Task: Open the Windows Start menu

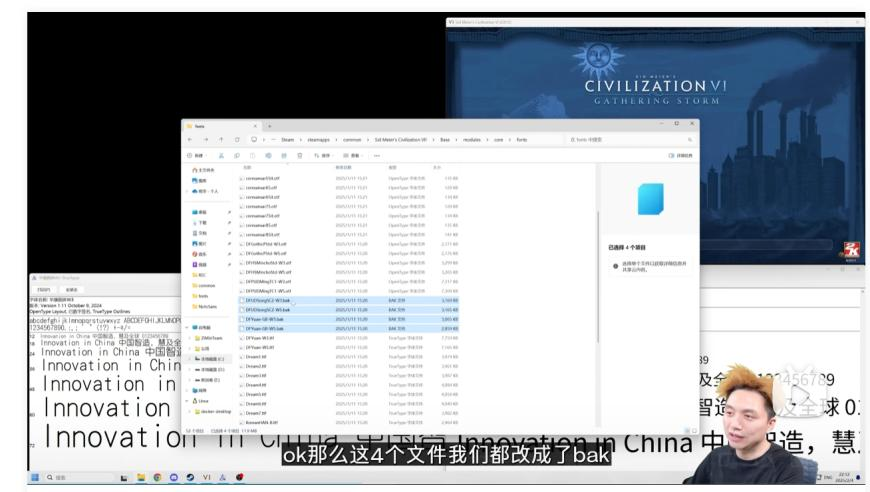Action: (x=35, y=477)
